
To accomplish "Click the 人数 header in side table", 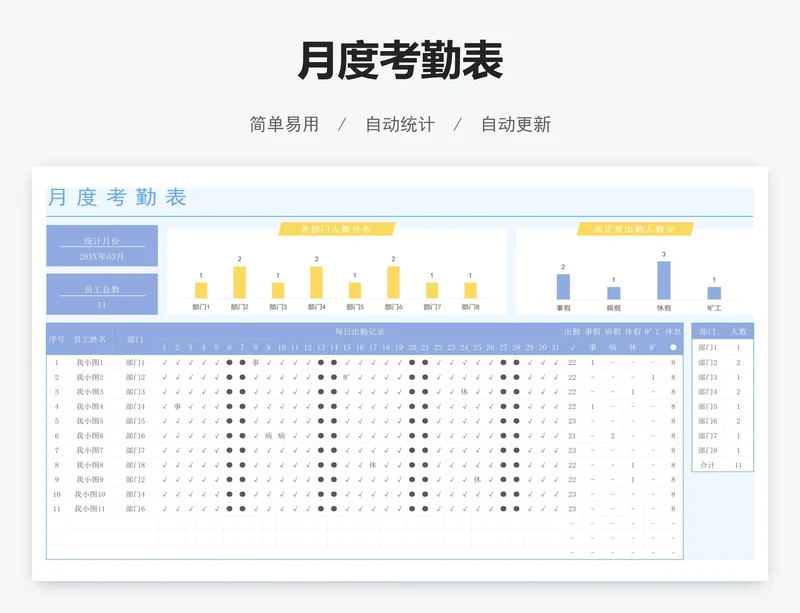I will pos(738,332).
